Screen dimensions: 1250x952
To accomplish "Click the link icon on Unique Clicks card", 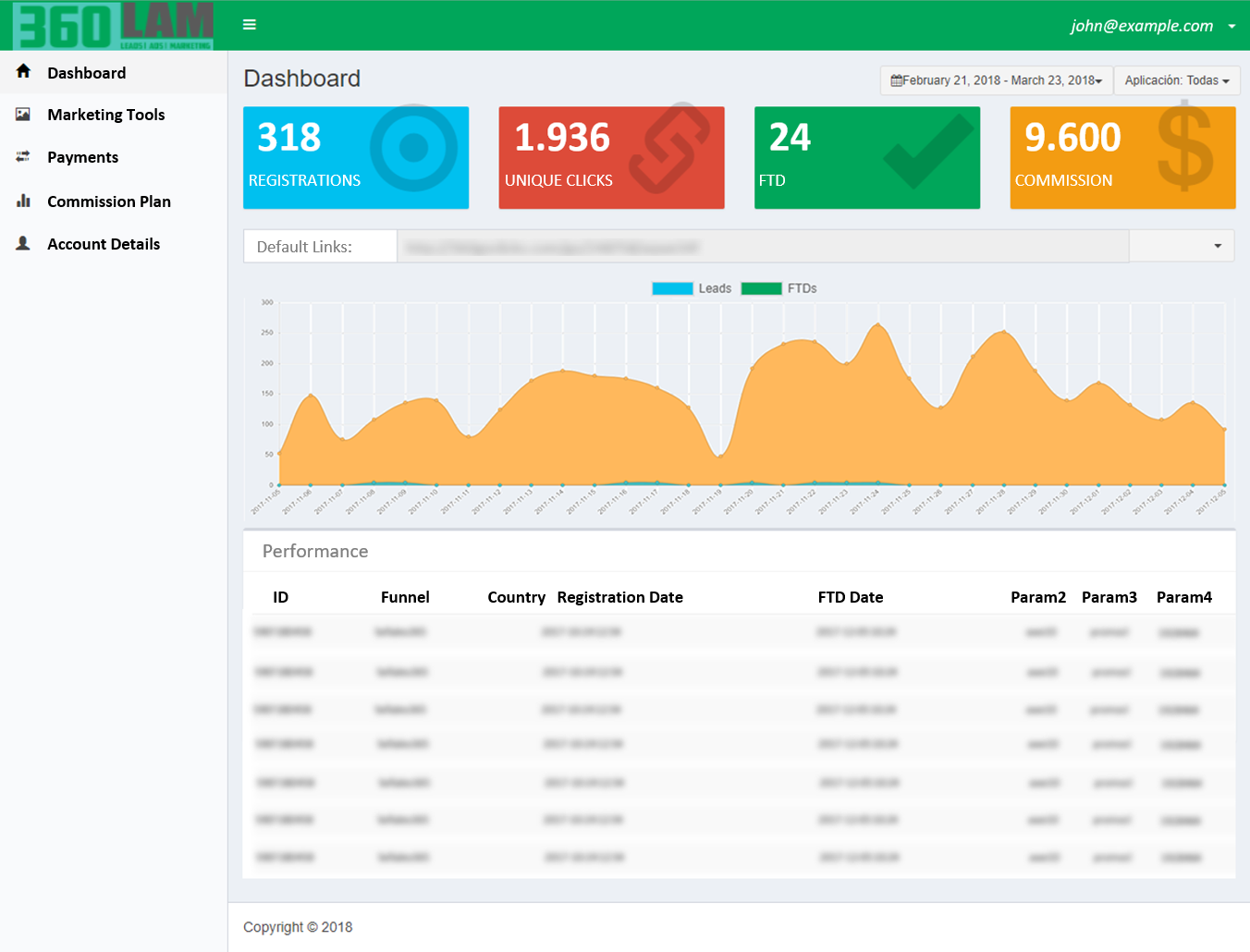I will 669,148.
